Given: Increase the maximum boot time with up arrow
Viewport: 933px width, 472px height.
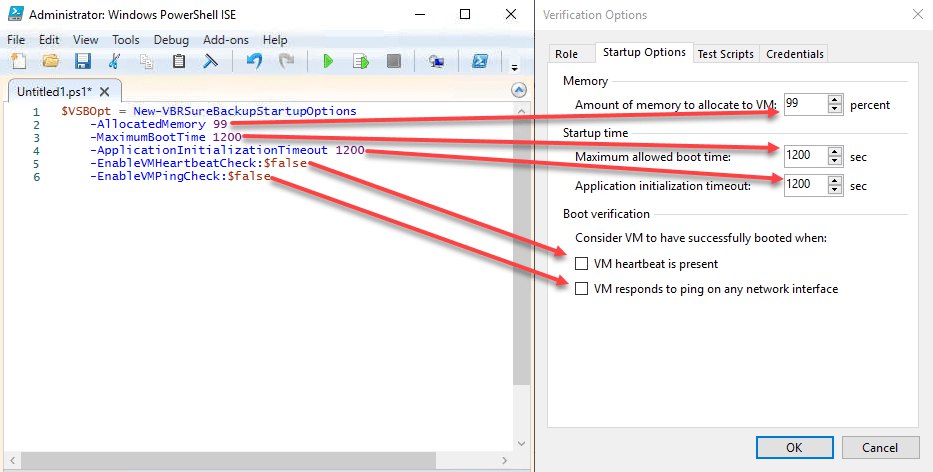Looking at the screenshot, I should [x=835, y=151].
